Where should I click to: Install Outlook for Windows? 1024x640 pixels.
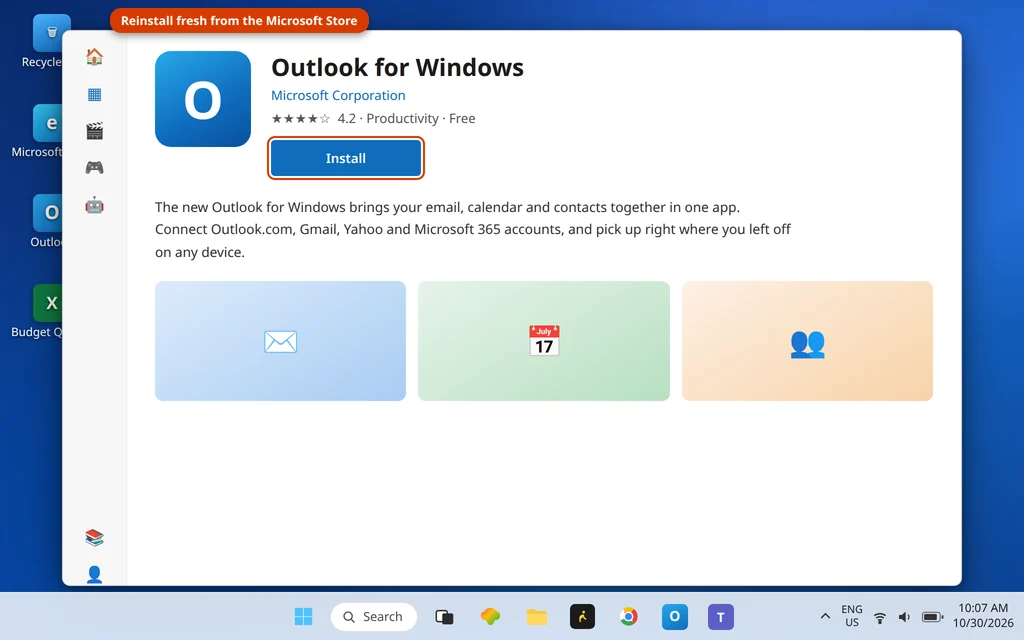tap(345, 158)
